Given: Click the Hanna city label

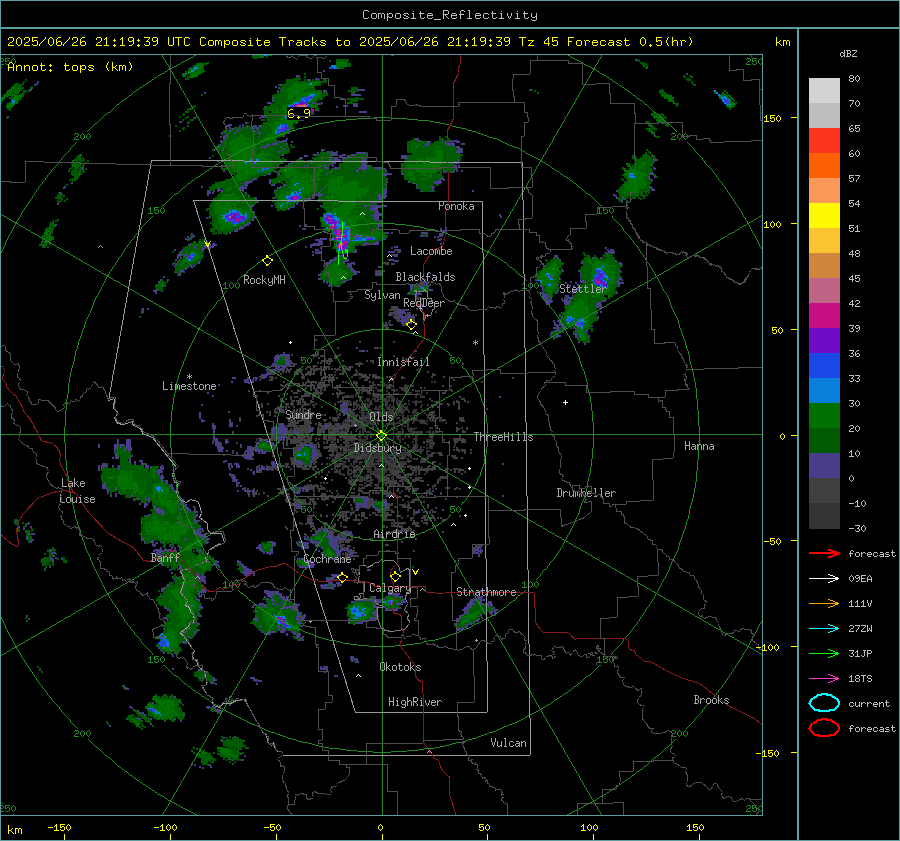Looking at the screenshot, I should pyautogui.click(x=699, y=446).
